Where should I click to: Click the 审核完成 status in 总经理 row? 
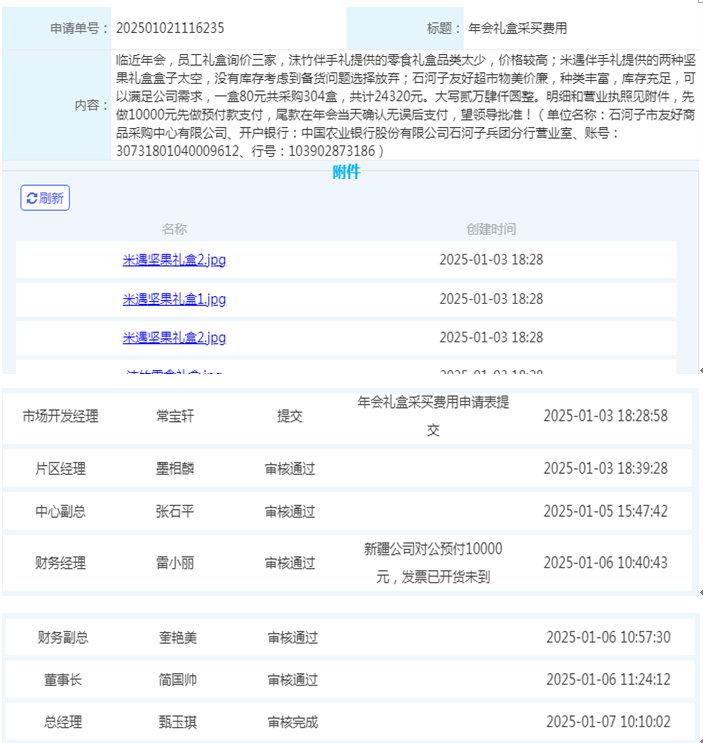[292, 722]
